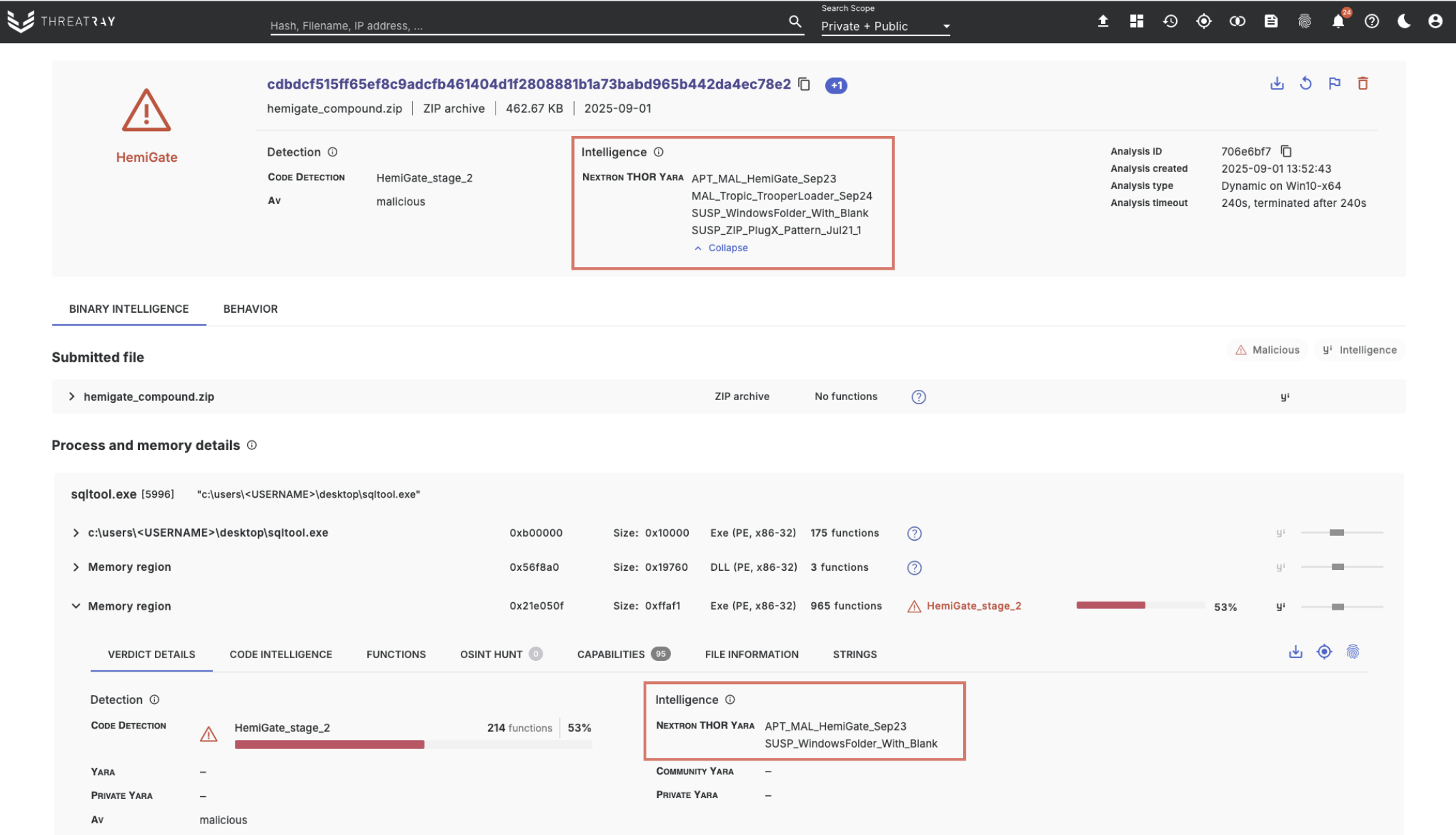1456x835 pixels.
Task: Click info icon beside top Intelligence heading
Action: [x=659, y=152]
